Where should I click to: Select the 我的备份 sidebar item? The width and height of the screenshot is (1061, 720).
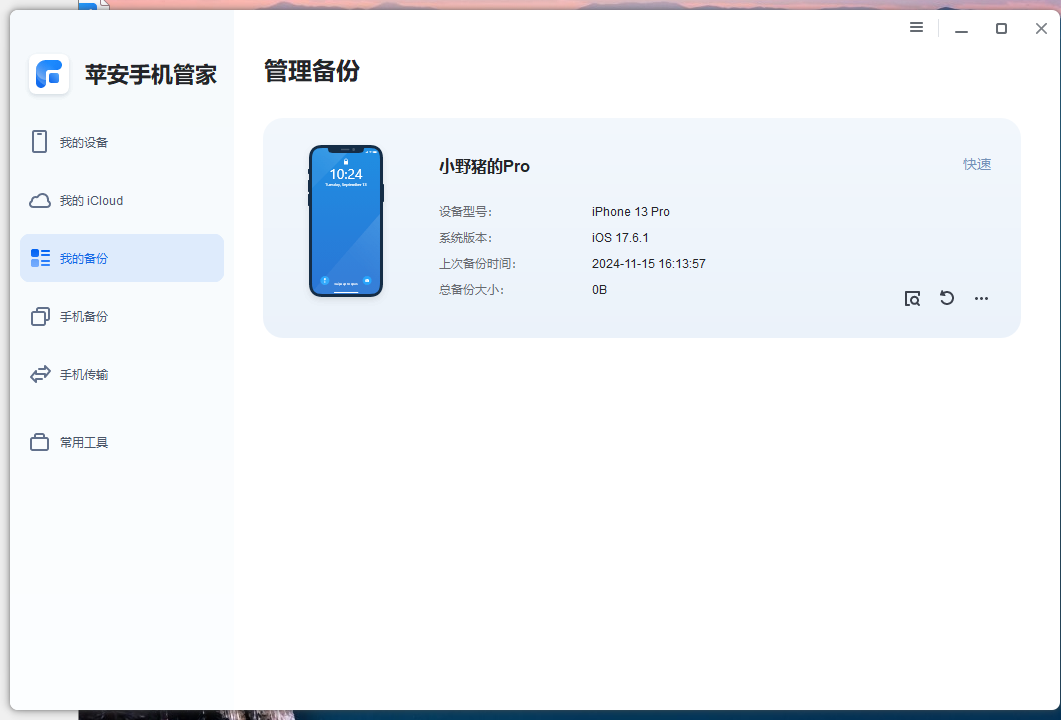click(x=85, y=257)
